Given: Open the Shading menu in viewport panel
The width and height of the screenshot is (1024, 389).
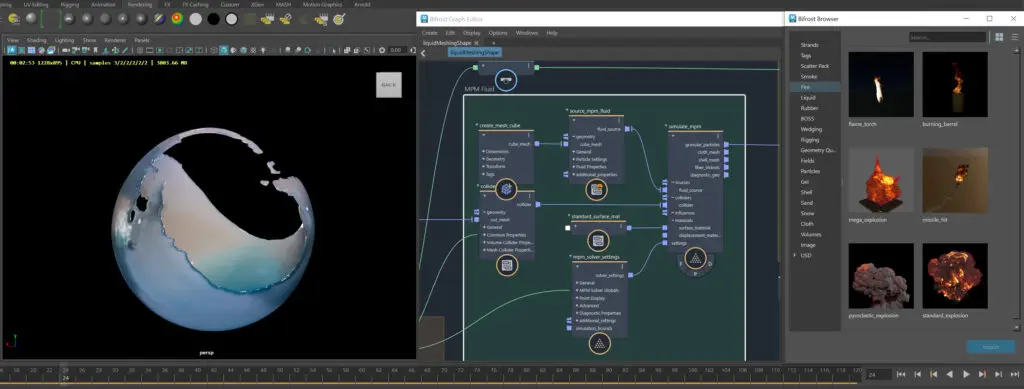Looking at the screenshot, I should click(37, 40).
